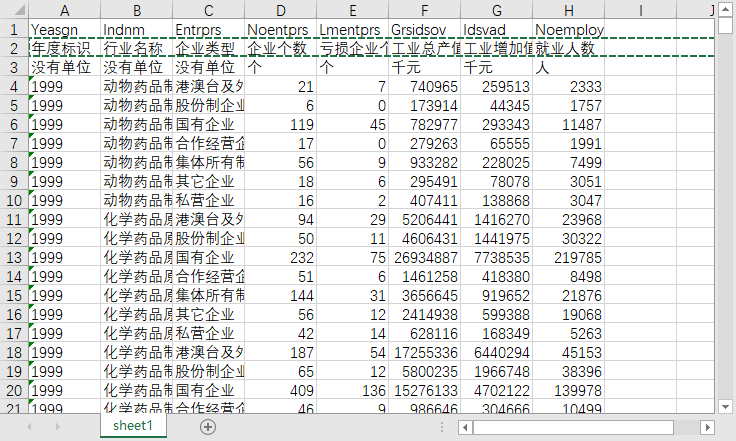Select row 20 header
736x441 pixels.
point(14,390)
